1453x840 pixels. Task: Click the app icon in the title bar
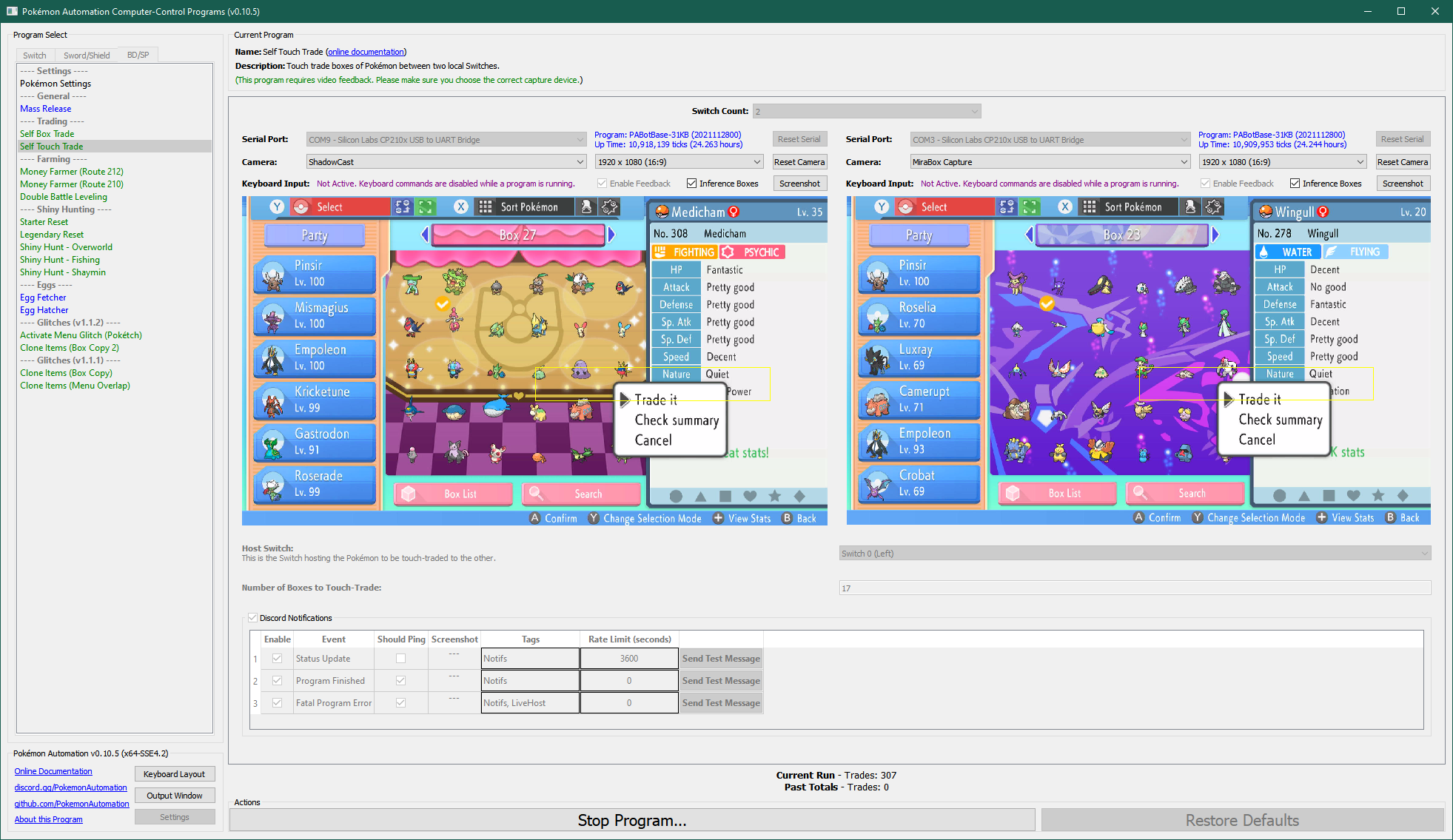(x=12, y=11)
